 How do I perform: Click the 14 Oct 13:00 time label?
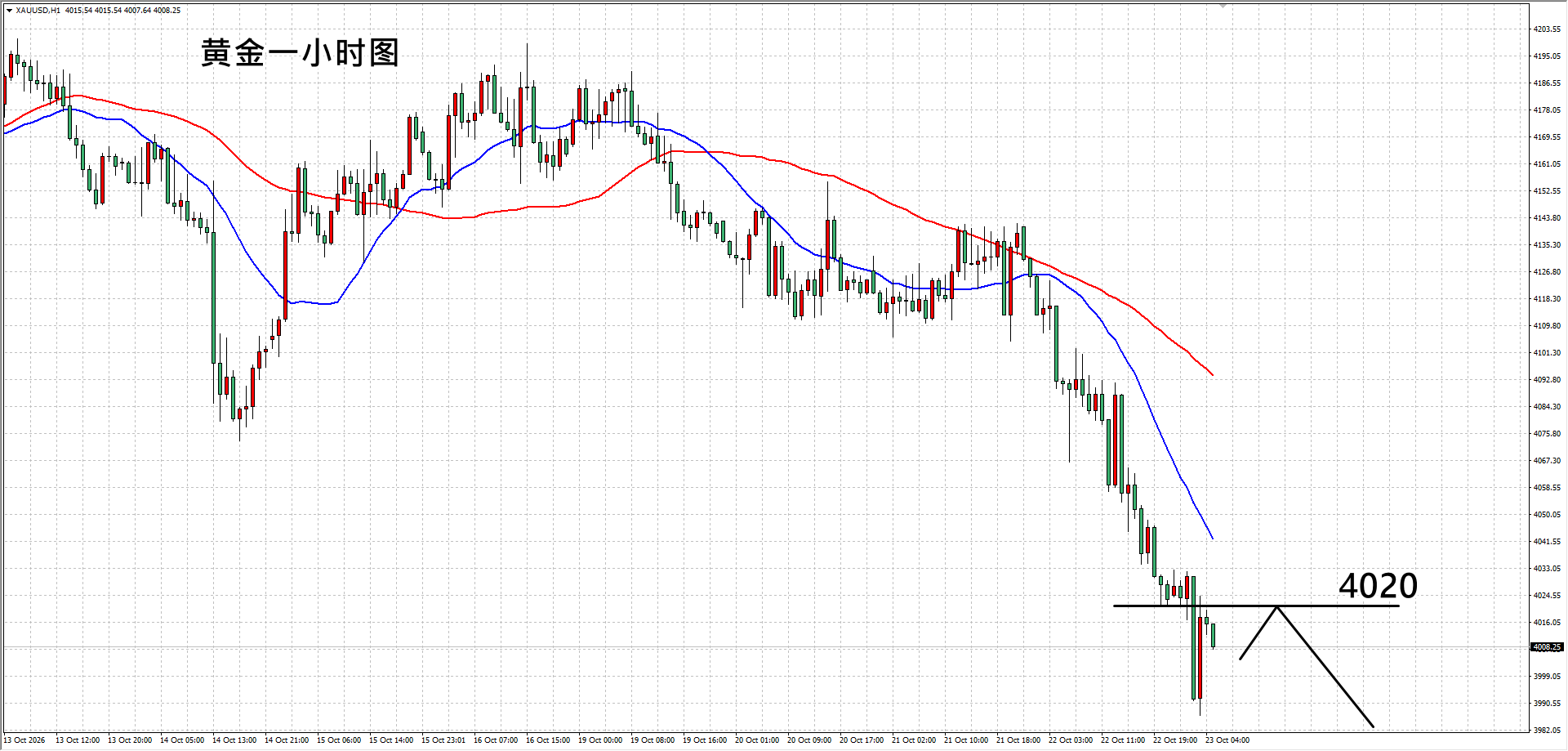[x=234, y=740]
